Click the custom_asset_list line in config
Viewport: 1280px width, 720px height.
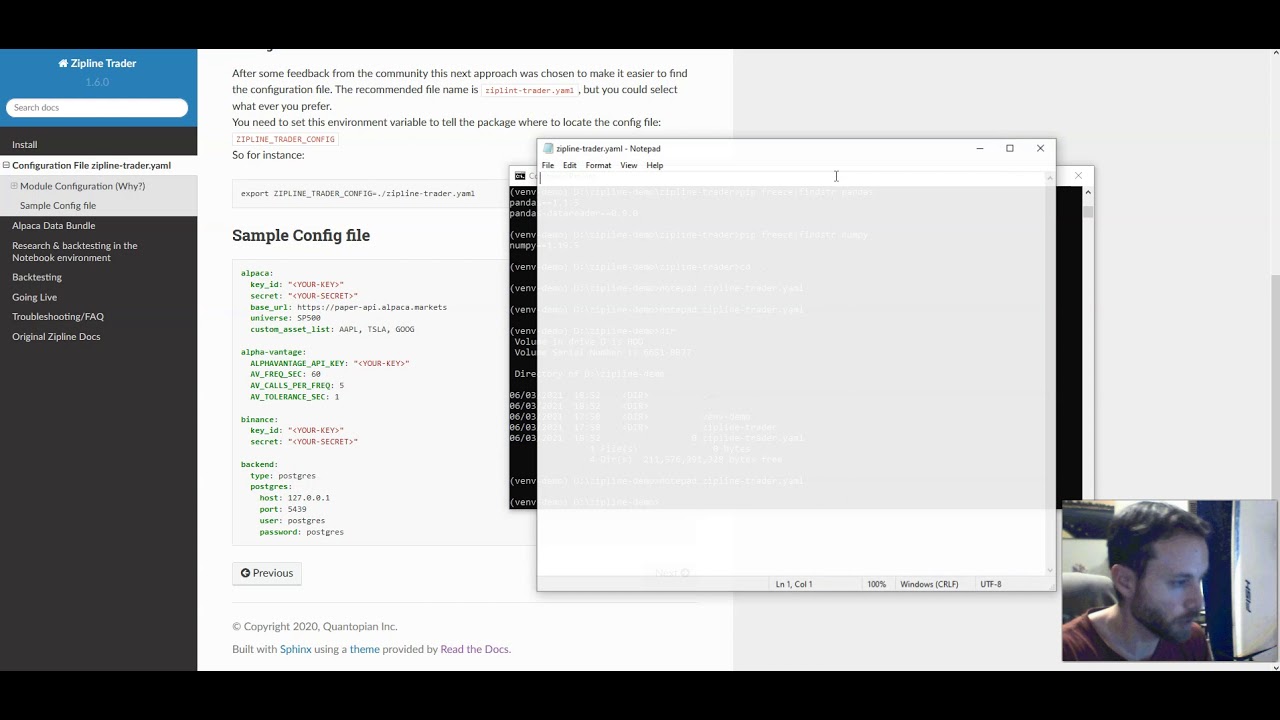332,329
